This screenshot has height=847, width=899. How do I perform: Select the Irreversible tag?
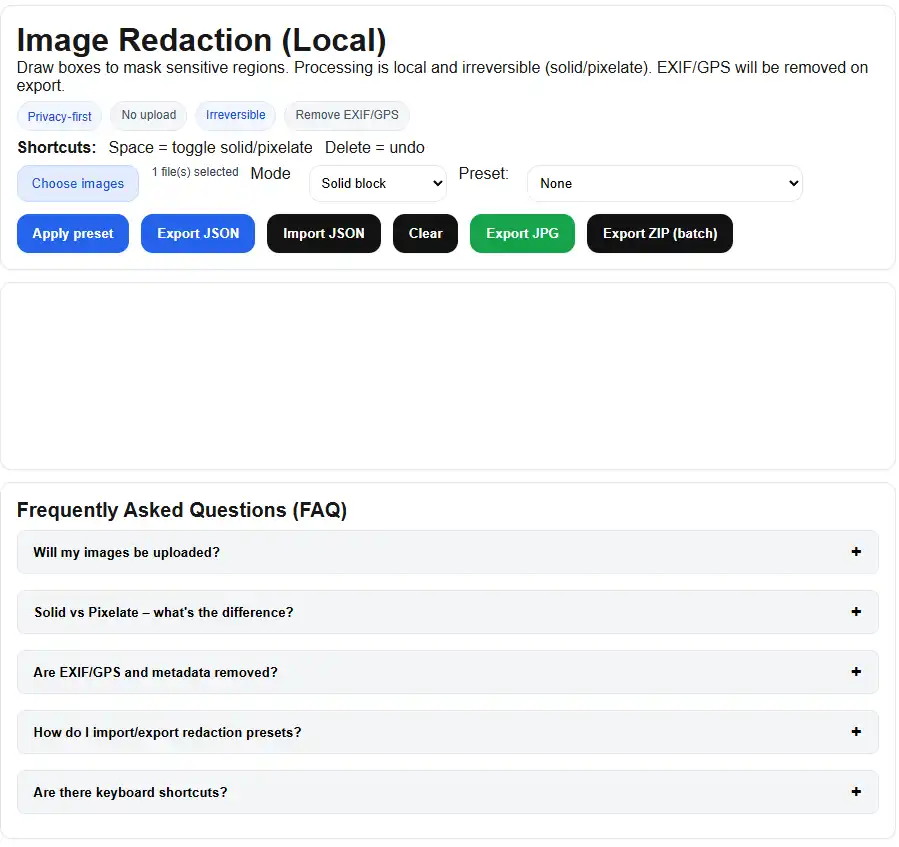236,115
